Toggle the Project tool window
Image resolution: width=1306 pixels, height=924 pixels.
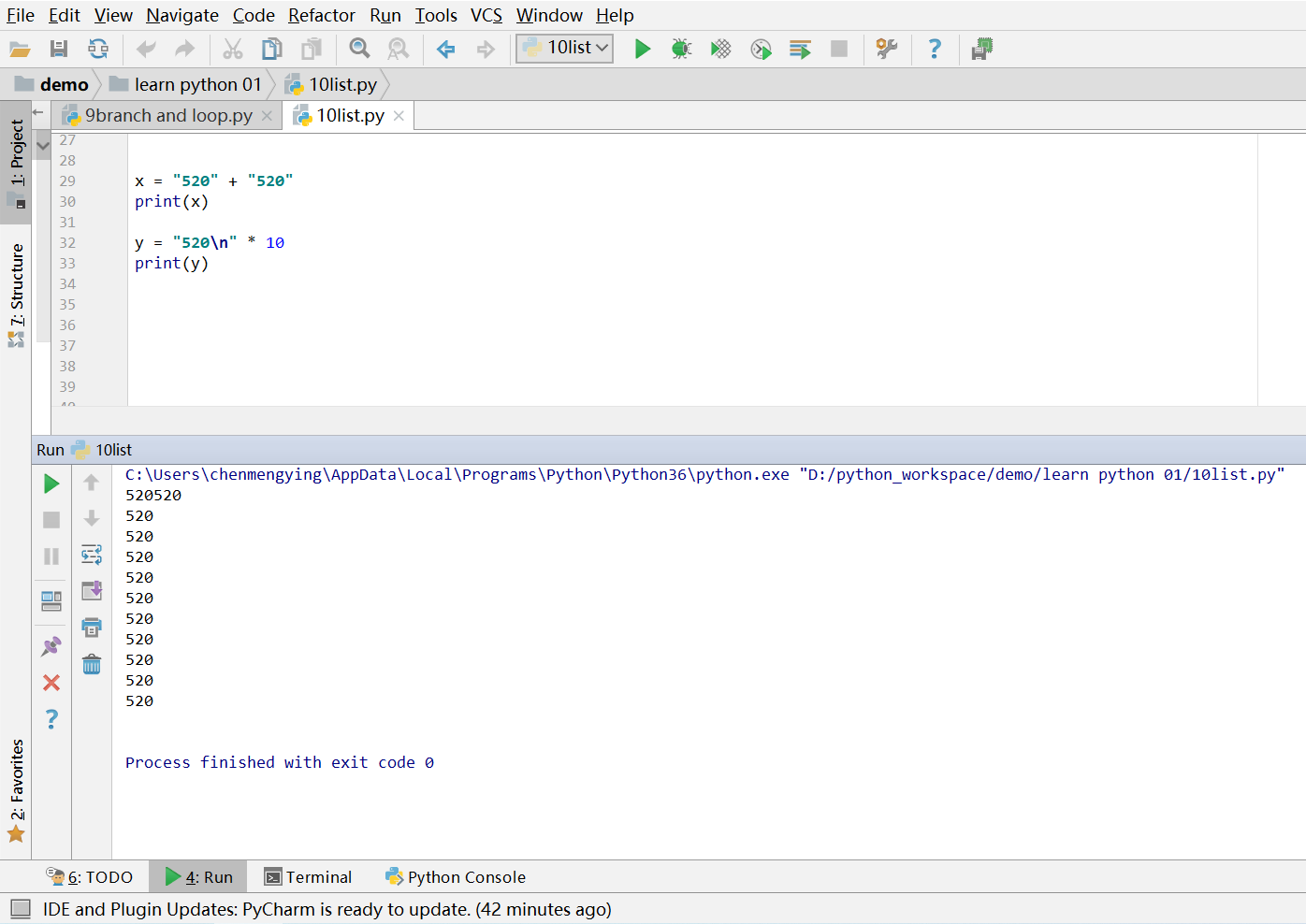pyautogui.click(x=16, y=162)
